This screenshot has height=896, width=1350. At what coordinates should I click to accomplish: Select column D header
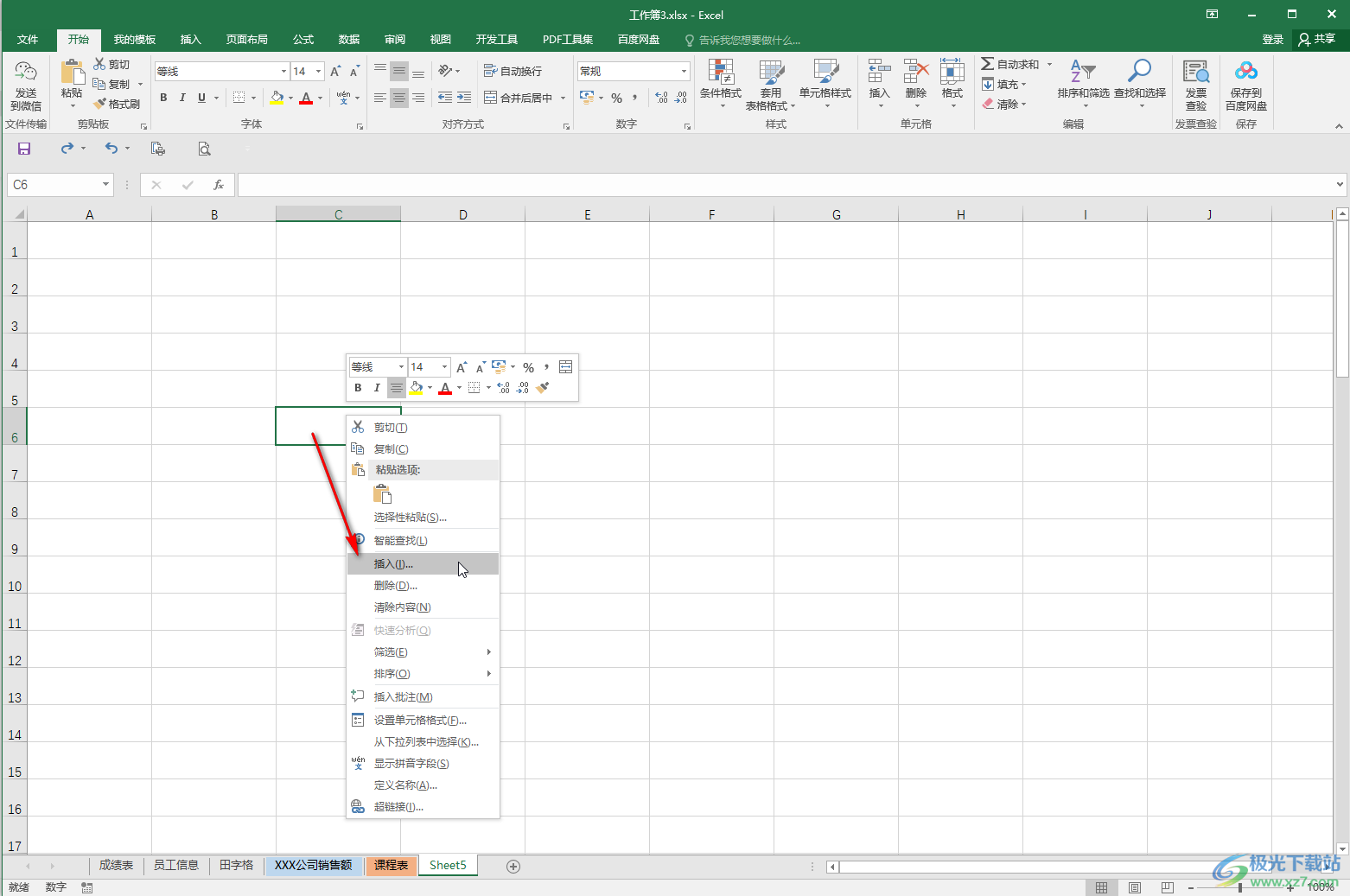462,214
